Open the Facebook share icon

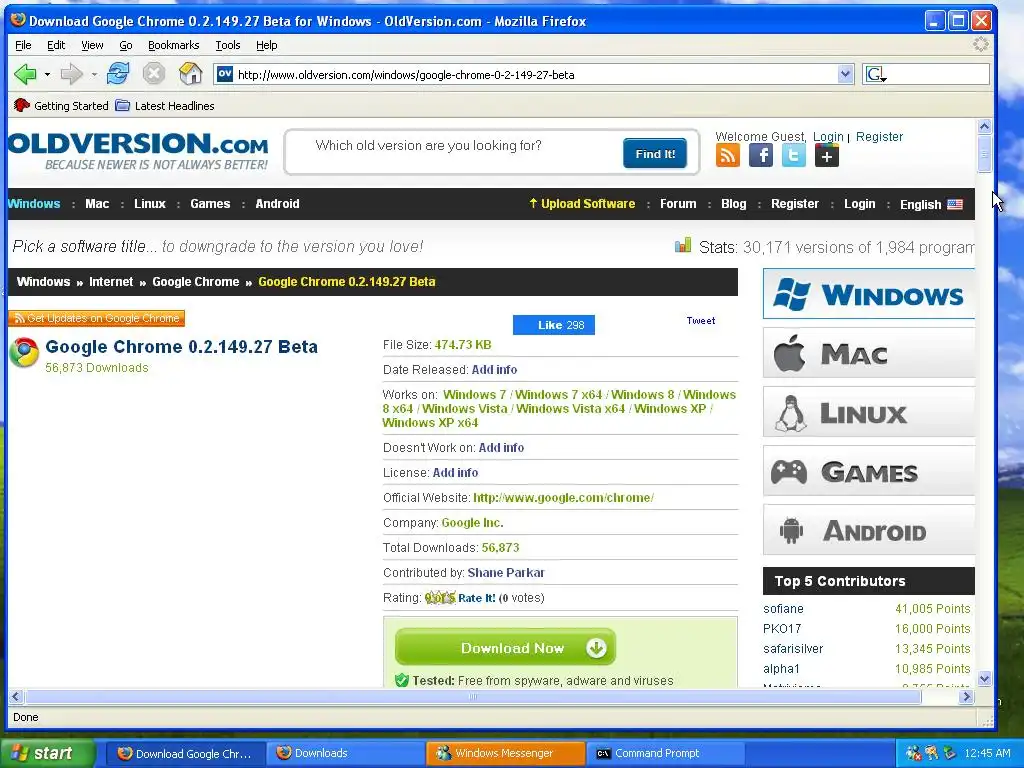click(x=761, y=155)
